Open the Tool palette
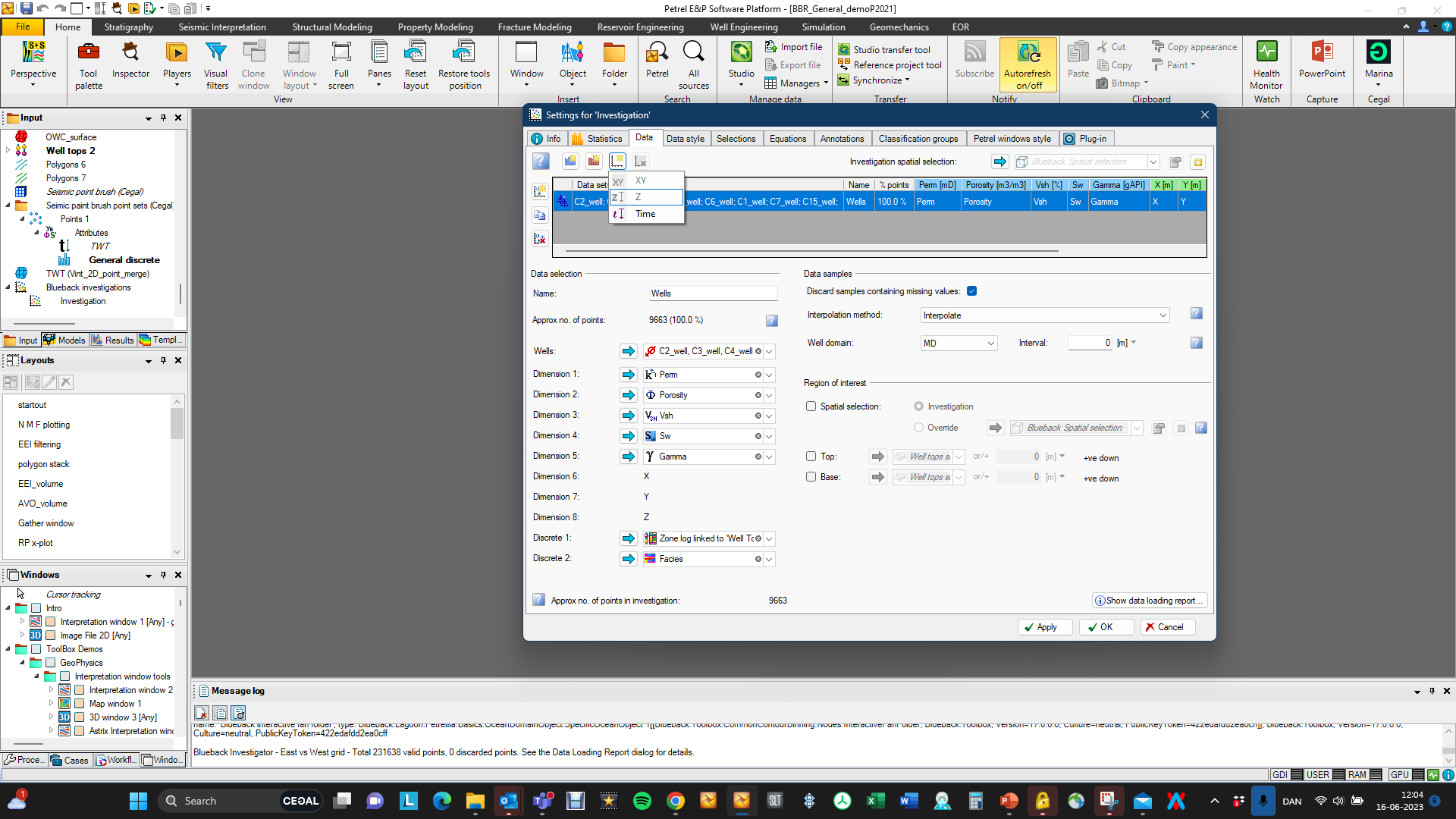This screenshot has width=1456, height=819. point(89,65)
